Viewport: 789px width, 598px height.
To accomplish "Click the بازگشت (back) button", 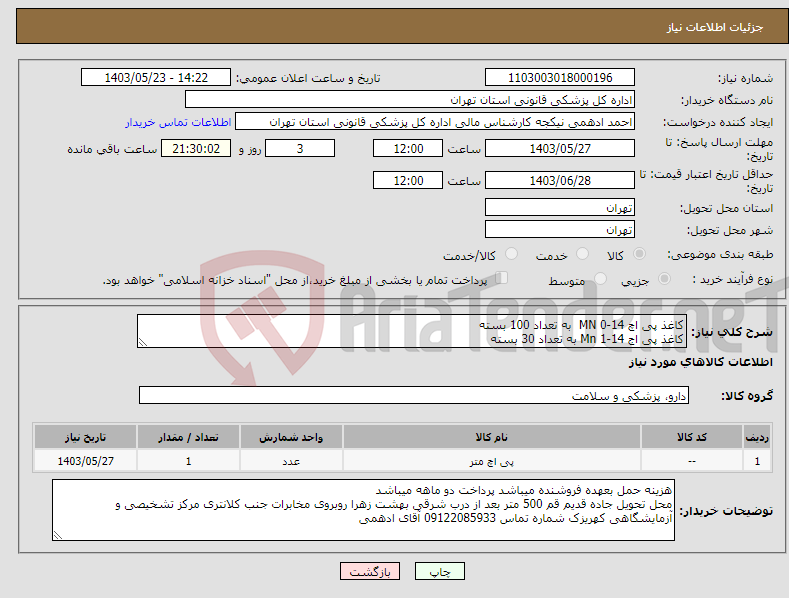I will [370, 571].
